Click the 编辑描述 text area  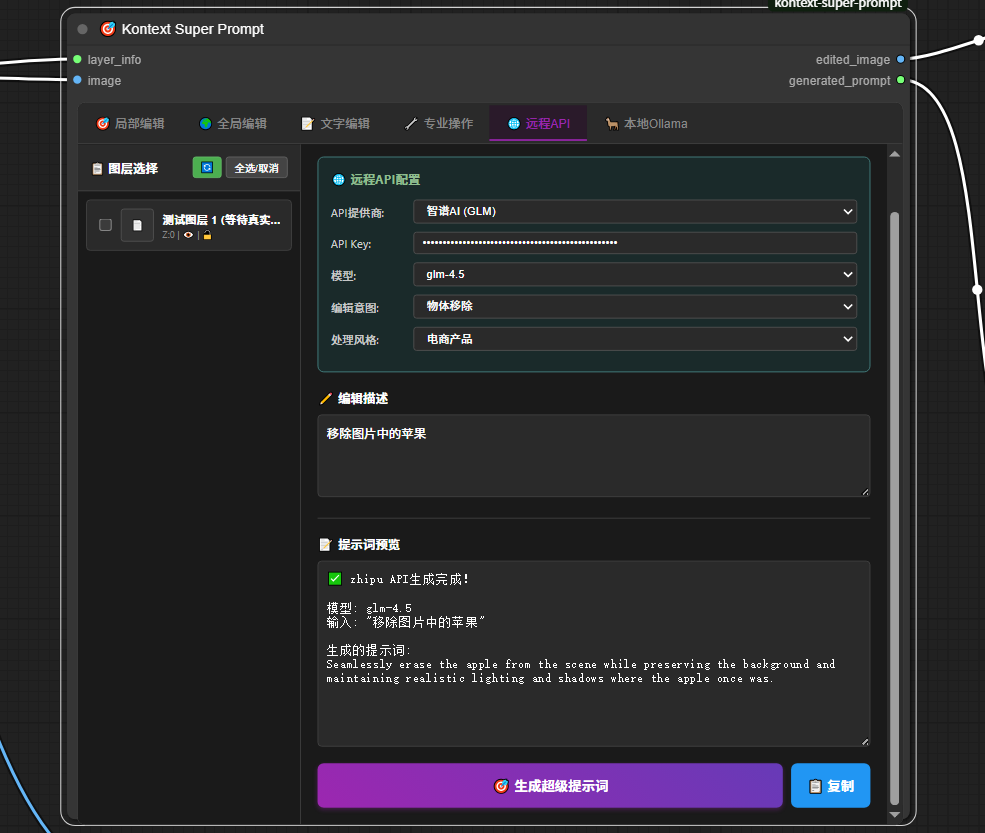[594, 455]
